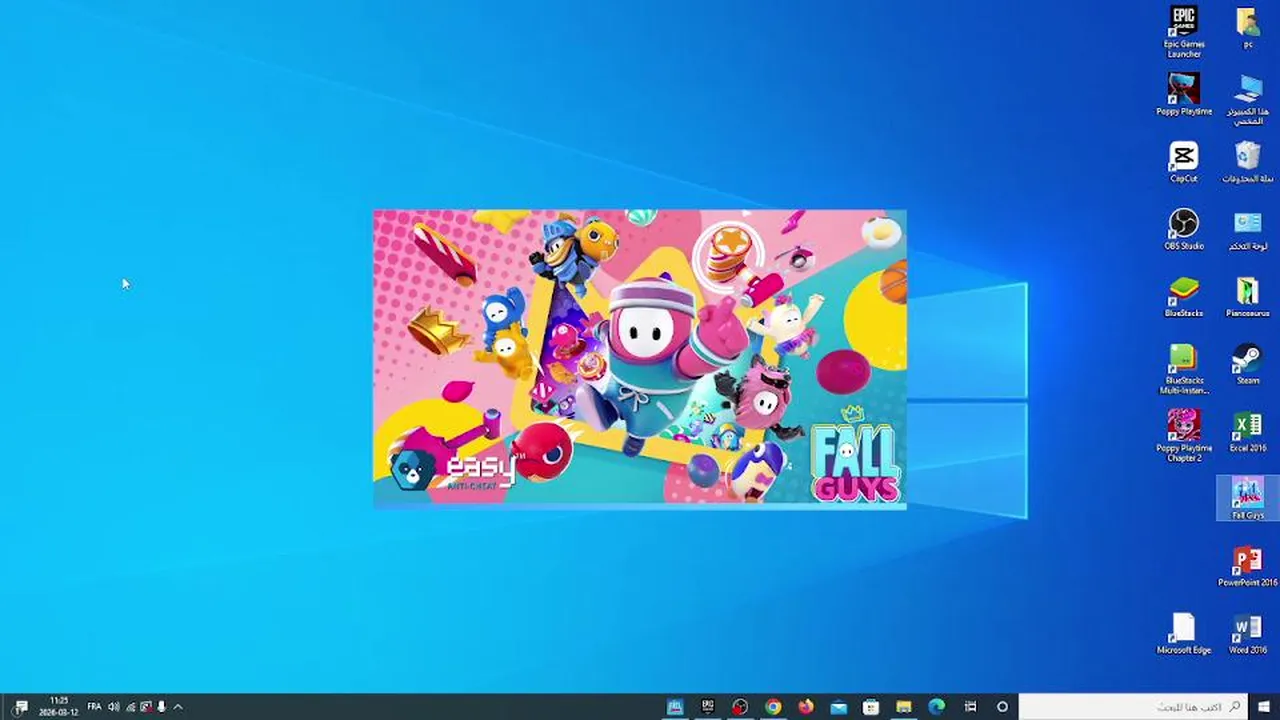The height and width of the screenshot is (720, 1280).
Task: Open the PowerPoint 2016 desktop shortcut
Action: (x=1247, y=566)
